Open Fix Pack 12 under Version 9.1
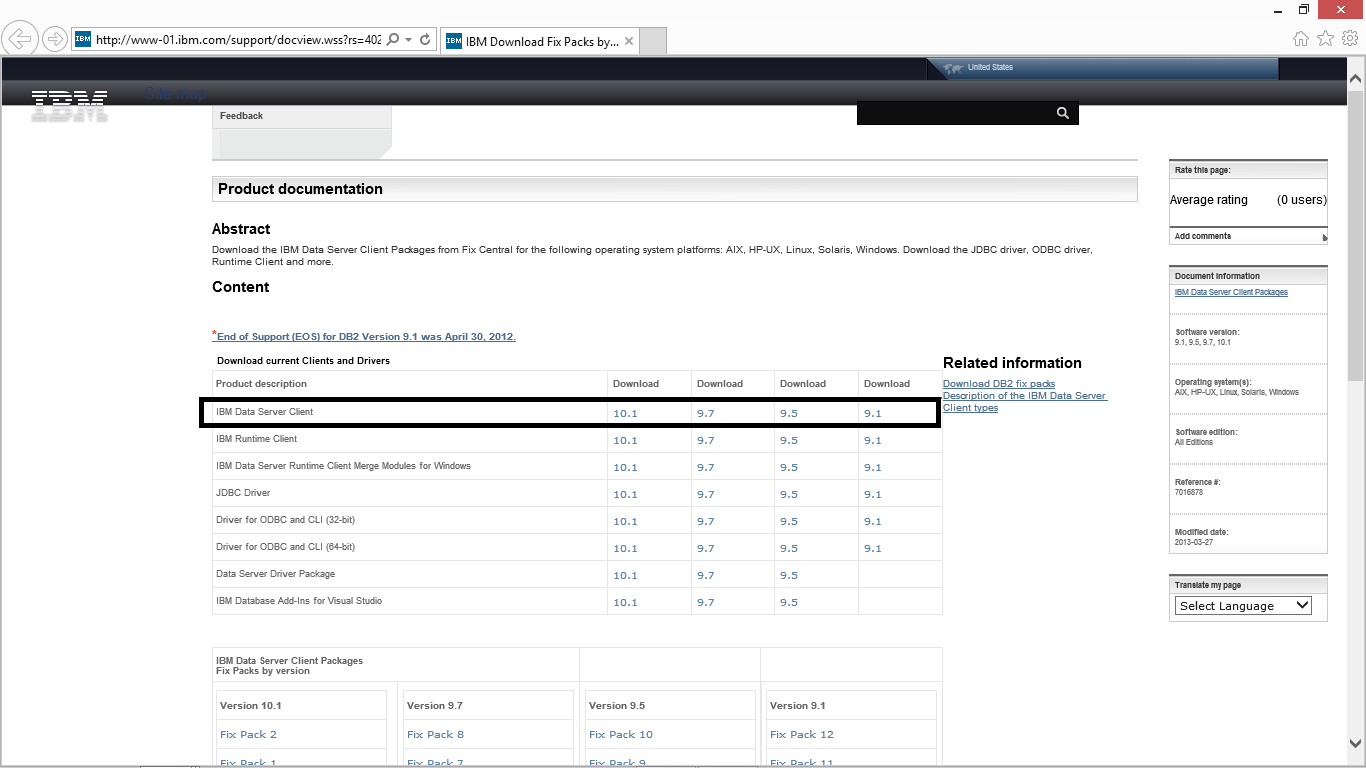The width and height of the screenshot is (1366, 768). 801,734
